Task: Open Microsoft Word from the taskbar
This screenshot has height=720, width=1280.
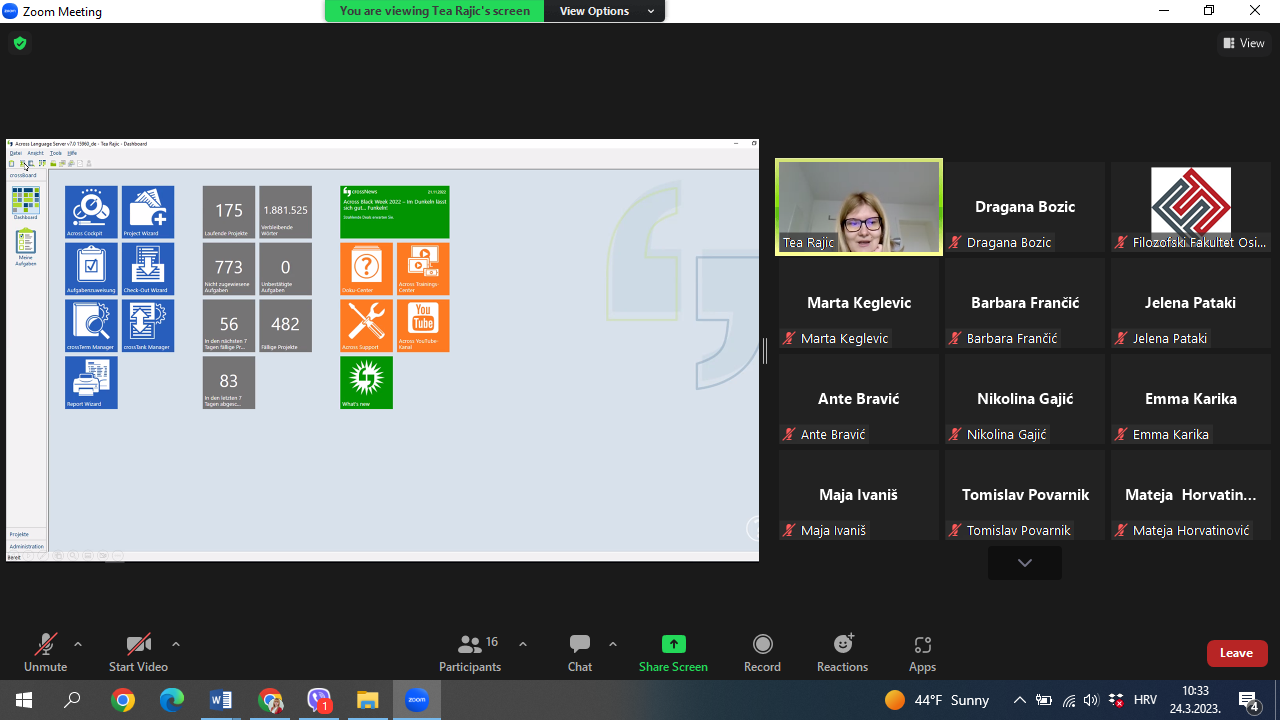Action: [221, 700]
